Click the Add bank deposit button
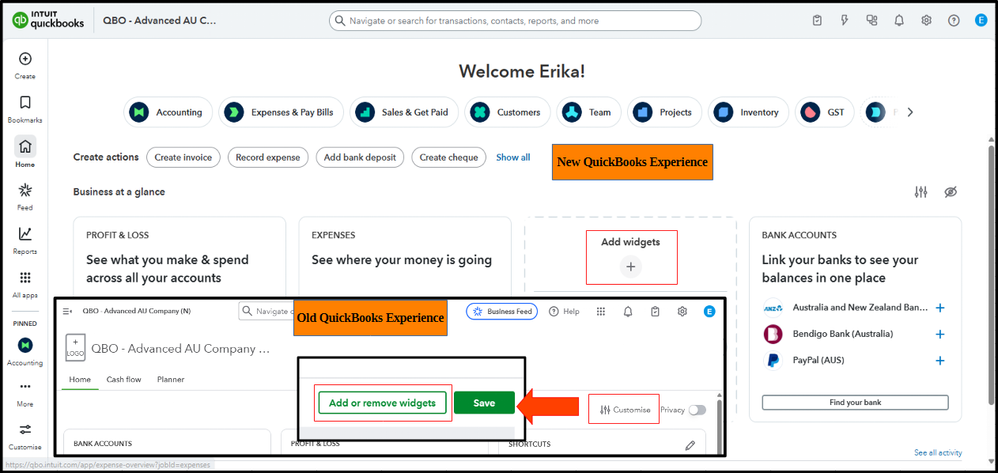 tap(360, 157)
